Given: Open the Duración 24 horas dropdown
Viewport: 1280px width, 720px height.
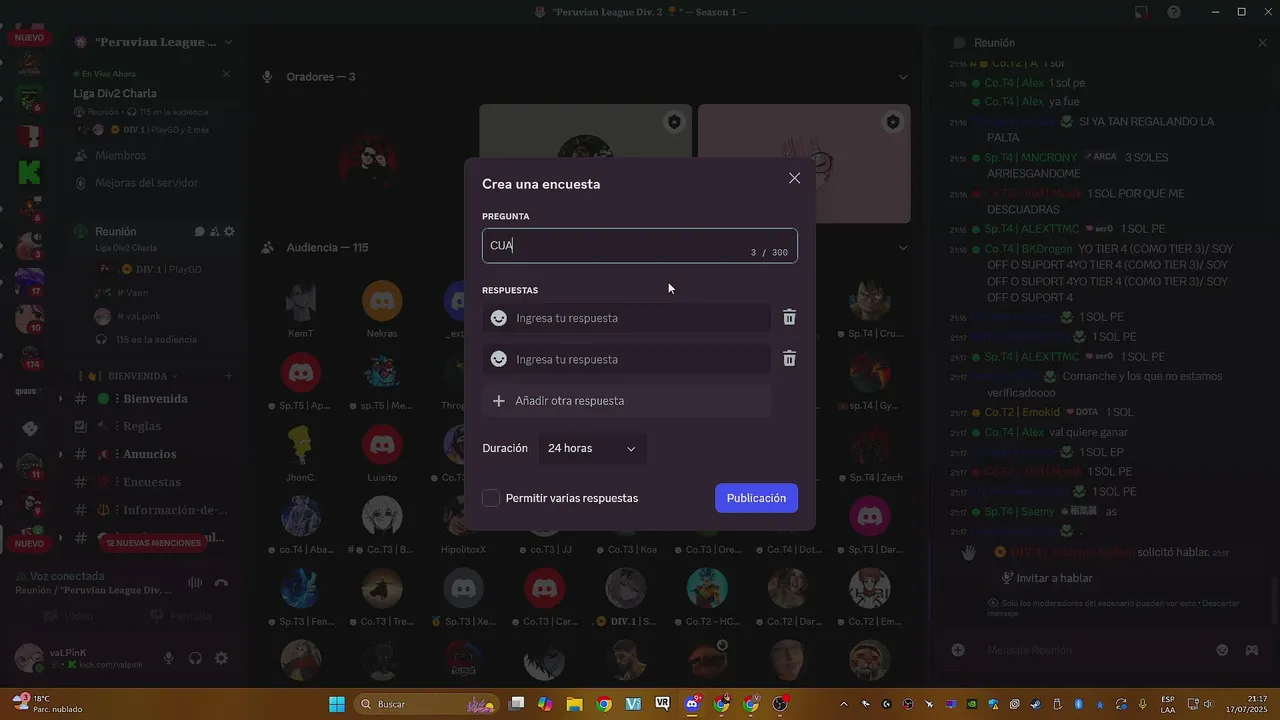Looking at the screenshot, I should point(592,448).
